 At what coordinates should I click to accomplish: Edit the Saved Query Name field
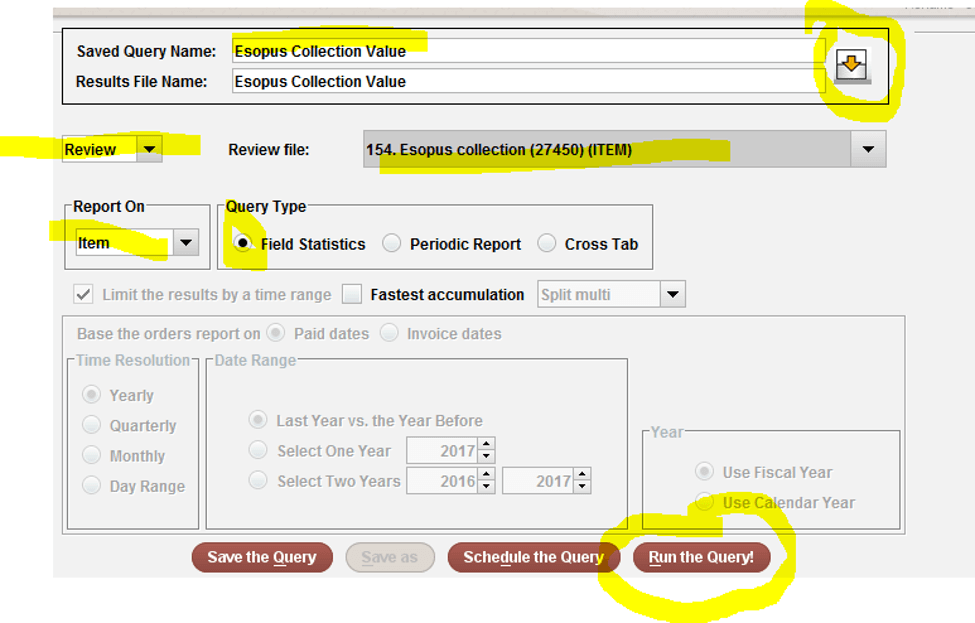coord(529,51)
